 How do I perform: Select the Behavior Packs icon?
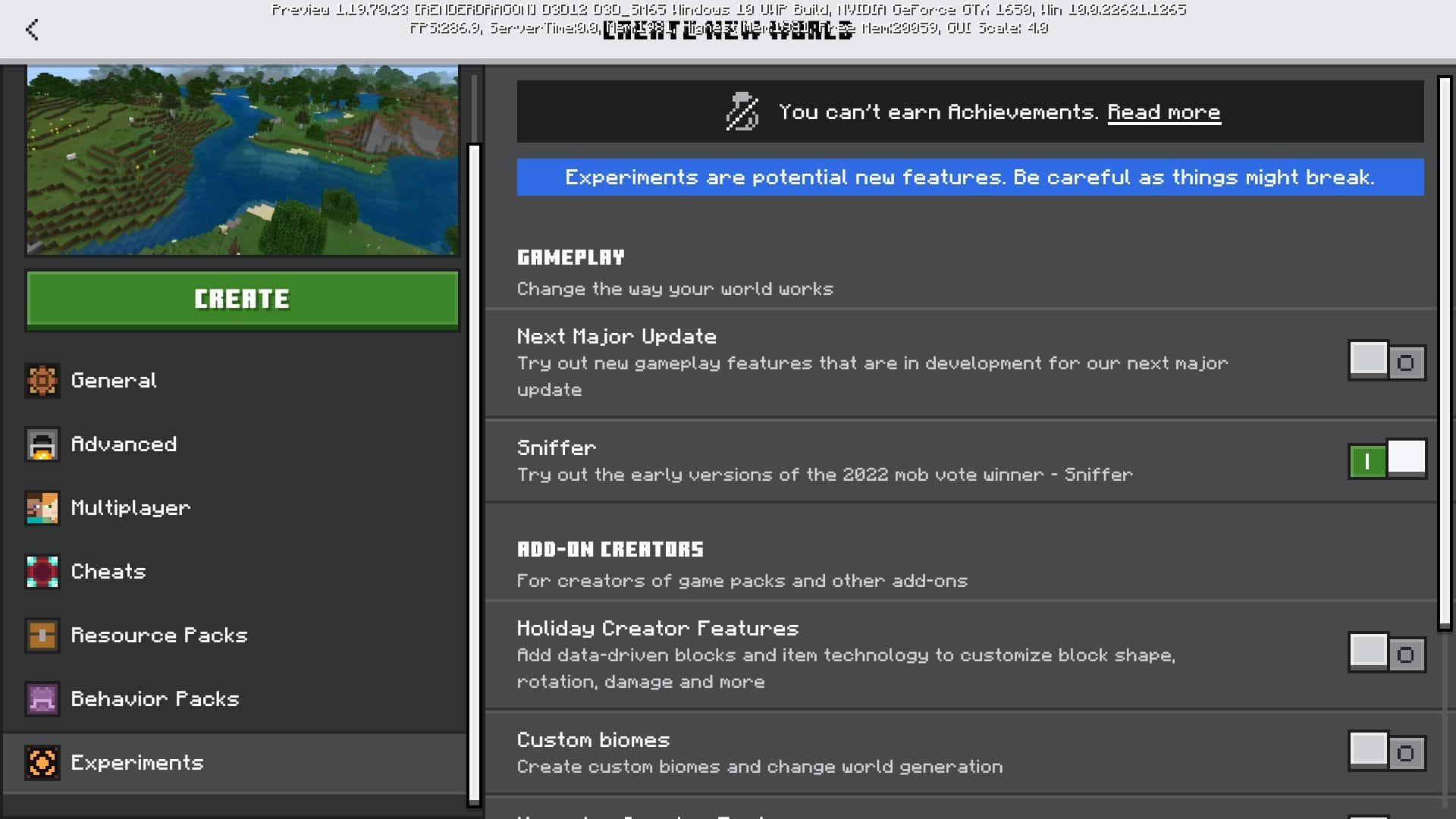(x=43, y=699)
